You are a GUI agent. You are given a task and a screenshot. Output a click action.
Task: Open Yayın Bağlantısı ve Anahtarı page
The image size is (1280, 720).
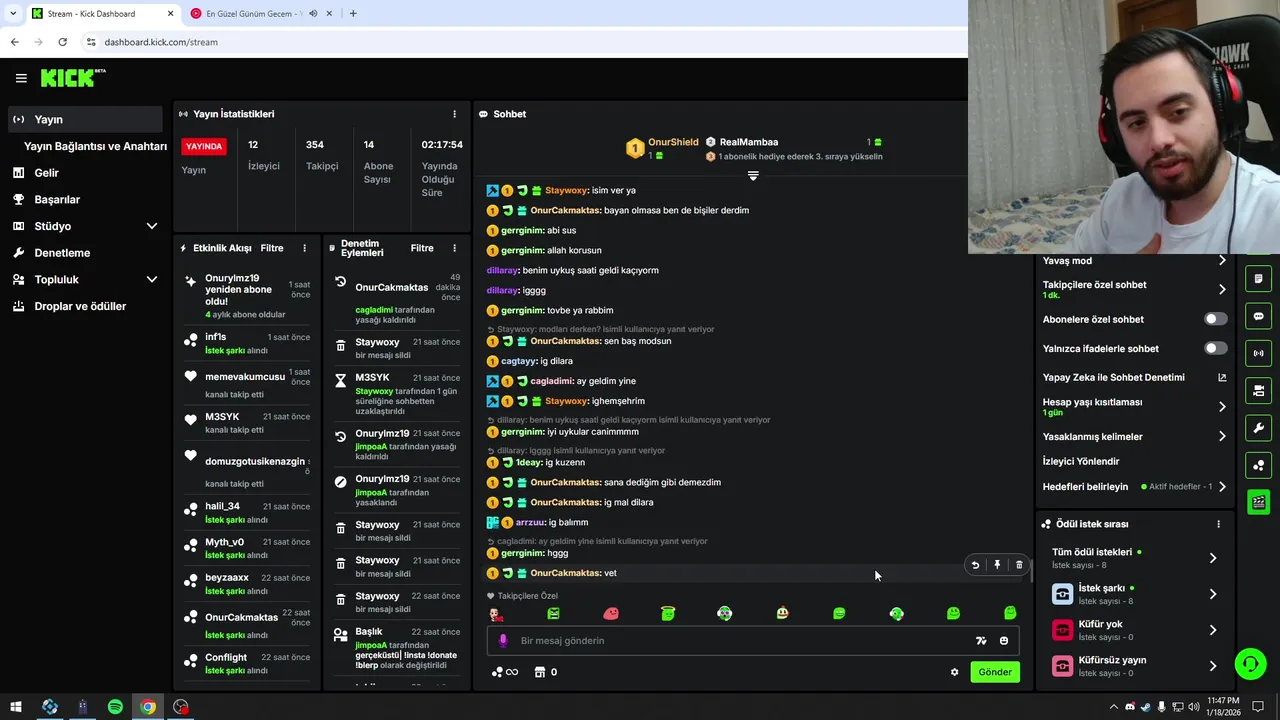[95, 146]
